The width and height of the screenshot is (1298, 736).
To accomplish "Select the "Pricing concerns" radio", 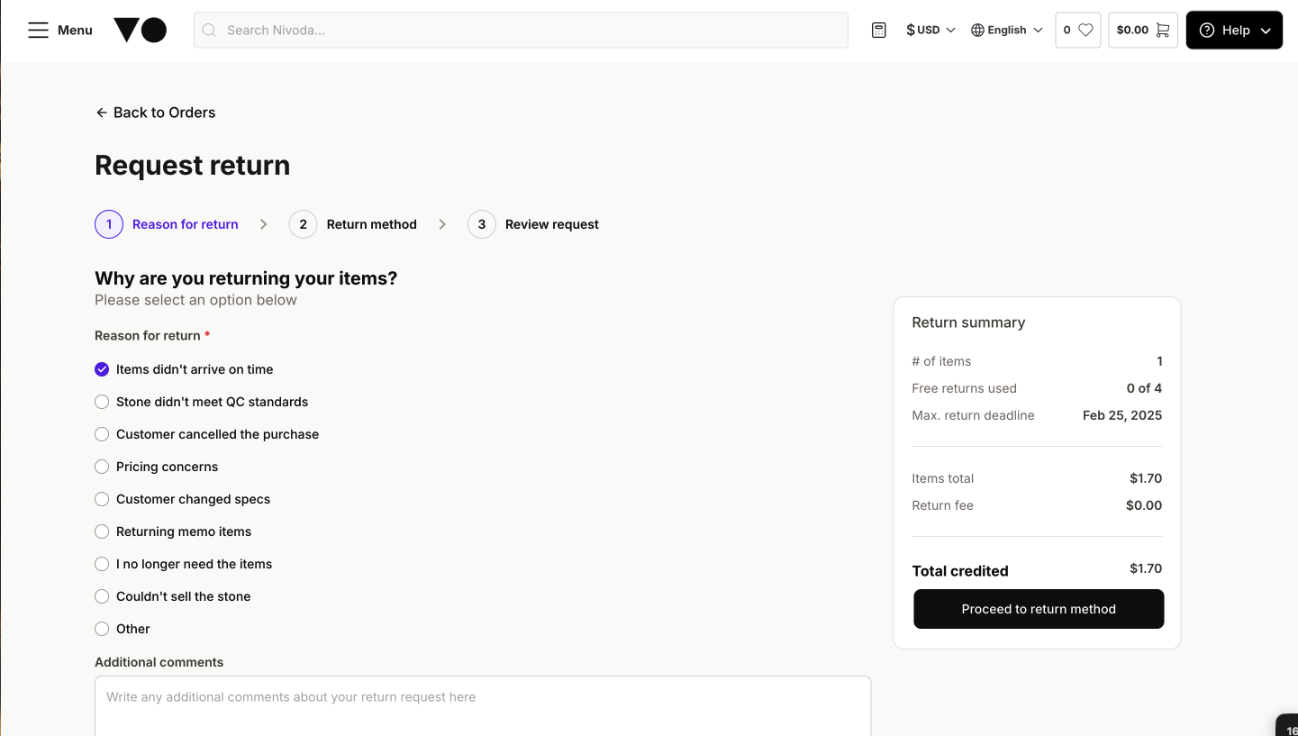I will pyautogui.click(x=102, y=467).
